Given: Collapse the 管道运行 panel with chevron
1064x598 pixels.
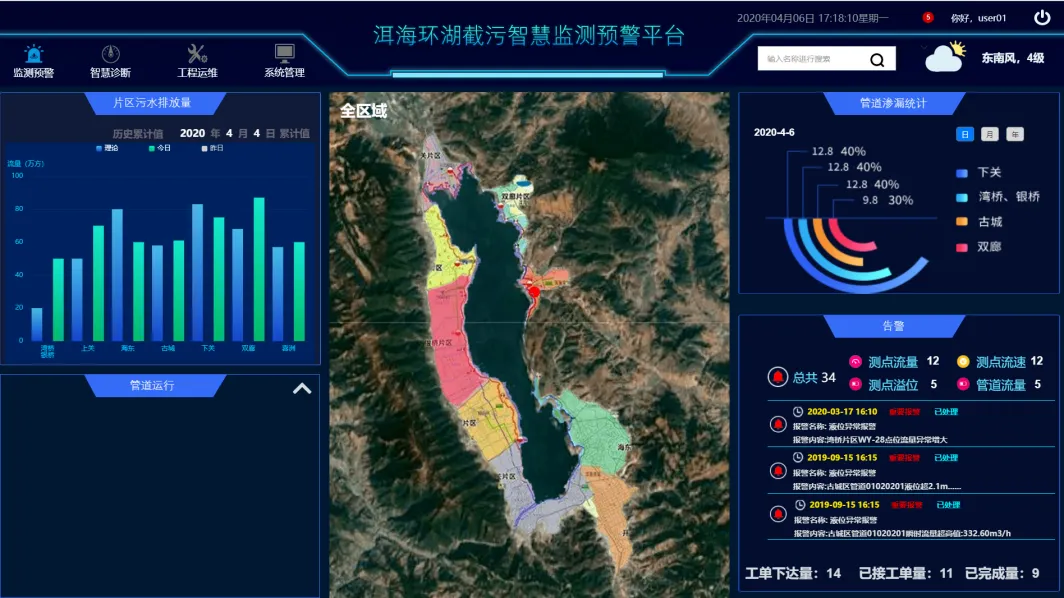Looking at the screenshot, I should point(302,388).
